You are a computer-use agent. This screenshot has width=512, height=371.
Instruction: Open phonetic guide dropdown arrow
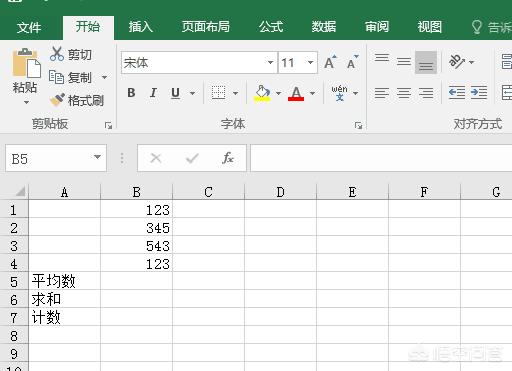(x=356, y=93)
